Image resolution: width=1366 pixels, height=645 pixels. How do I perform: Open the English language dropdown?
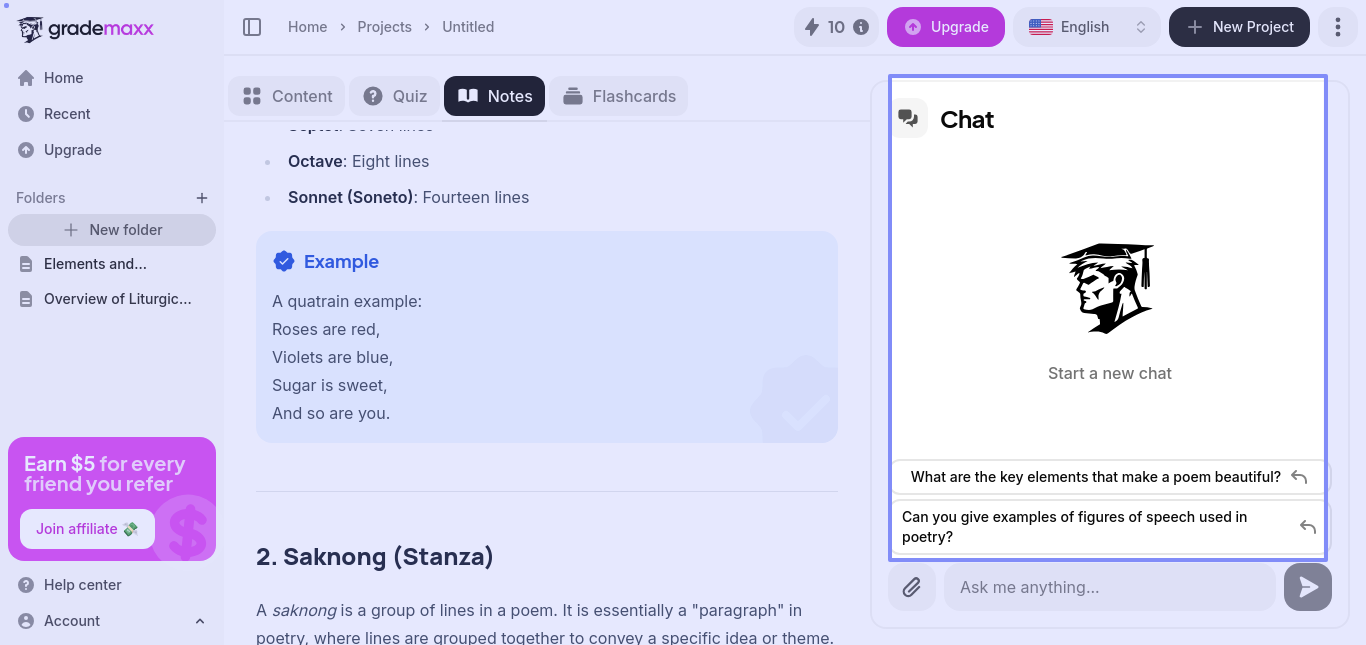tap(1086, 27)
